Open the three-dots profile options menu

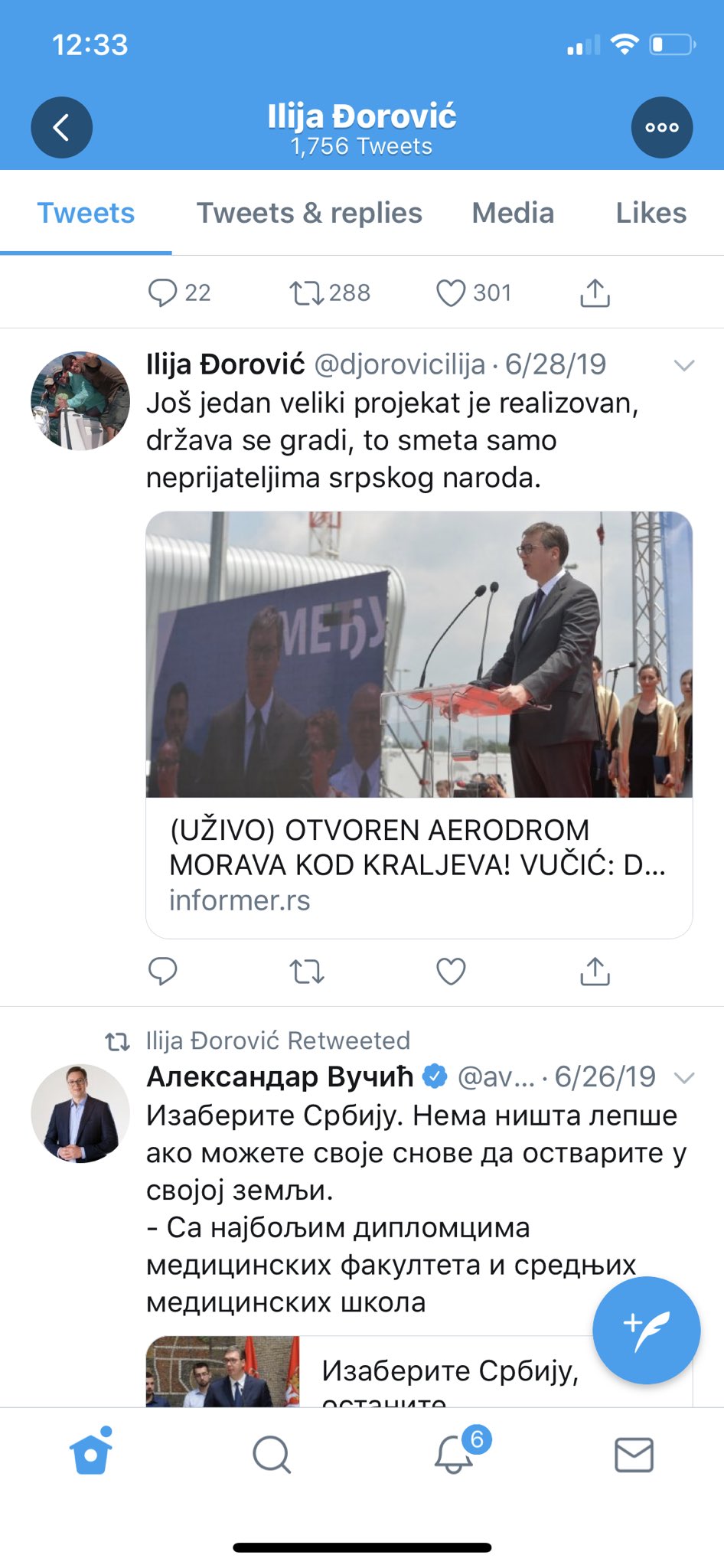point(662,127)
